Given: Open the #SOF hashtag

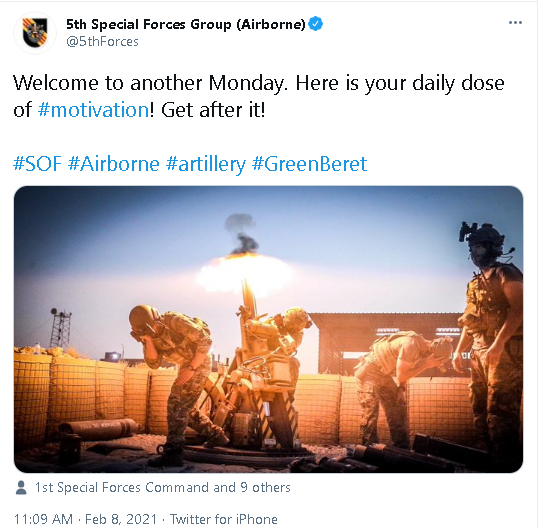Looking at the screenshot, I should [37, 163].
